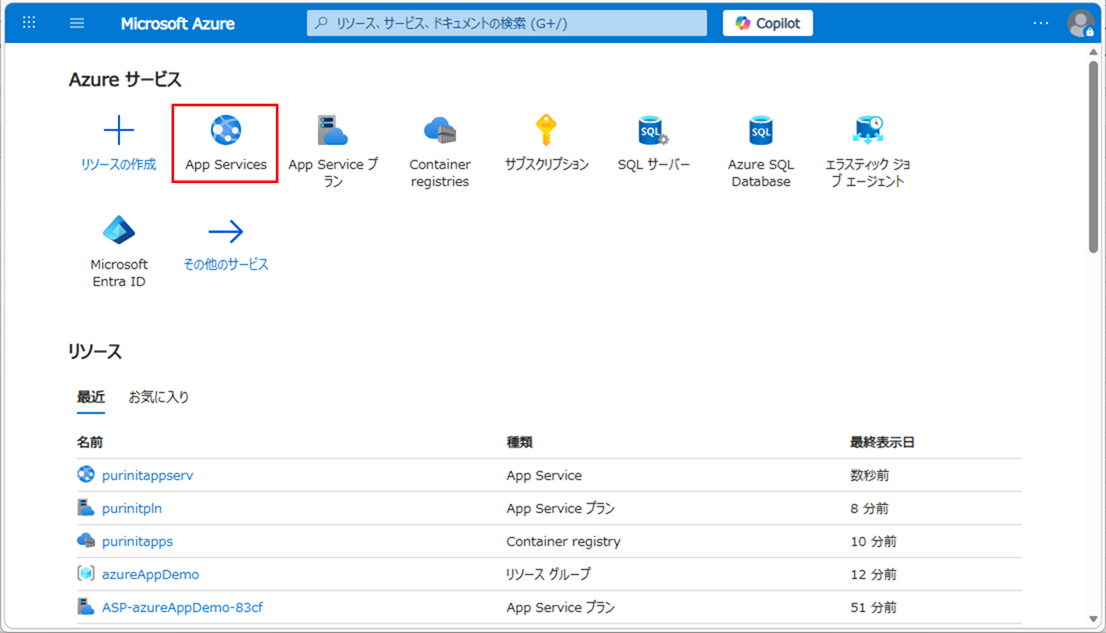Open その他のサービス arrow link
Screen dimensions: 1106x633
[225, 228]
